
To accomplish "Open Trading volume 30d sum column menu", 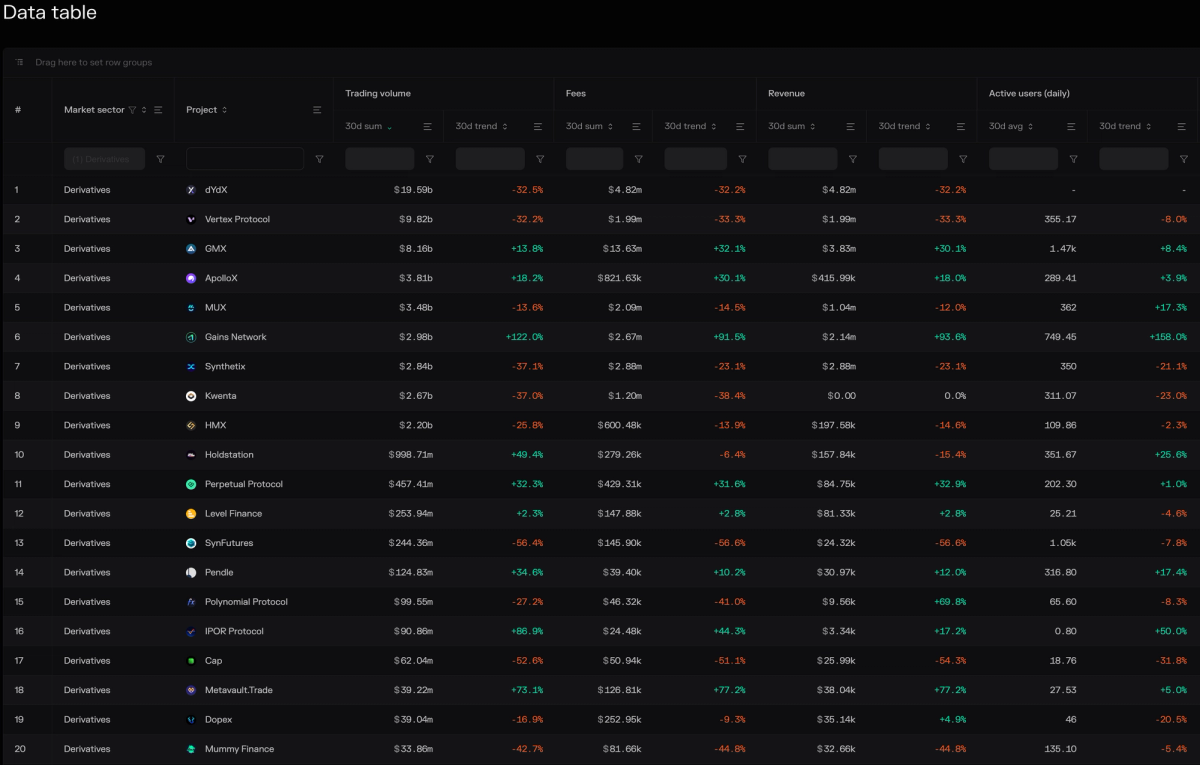I will pyautogui.click(x=427, y=126).
